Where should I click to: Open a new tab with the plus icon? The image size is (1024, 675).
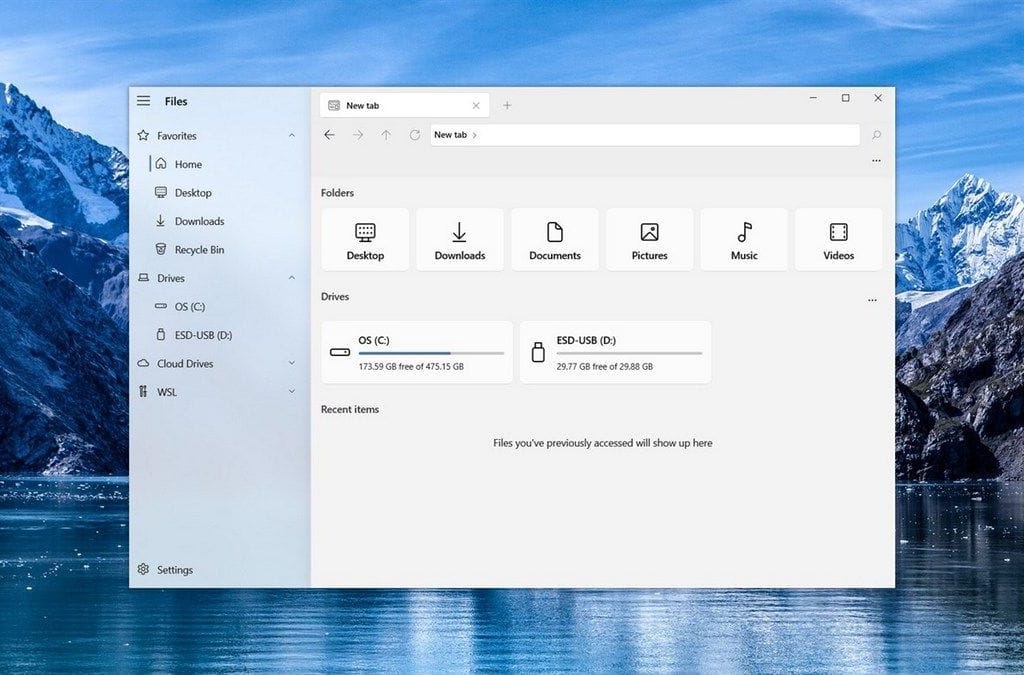pyautogui.click(x=508, y=104)
